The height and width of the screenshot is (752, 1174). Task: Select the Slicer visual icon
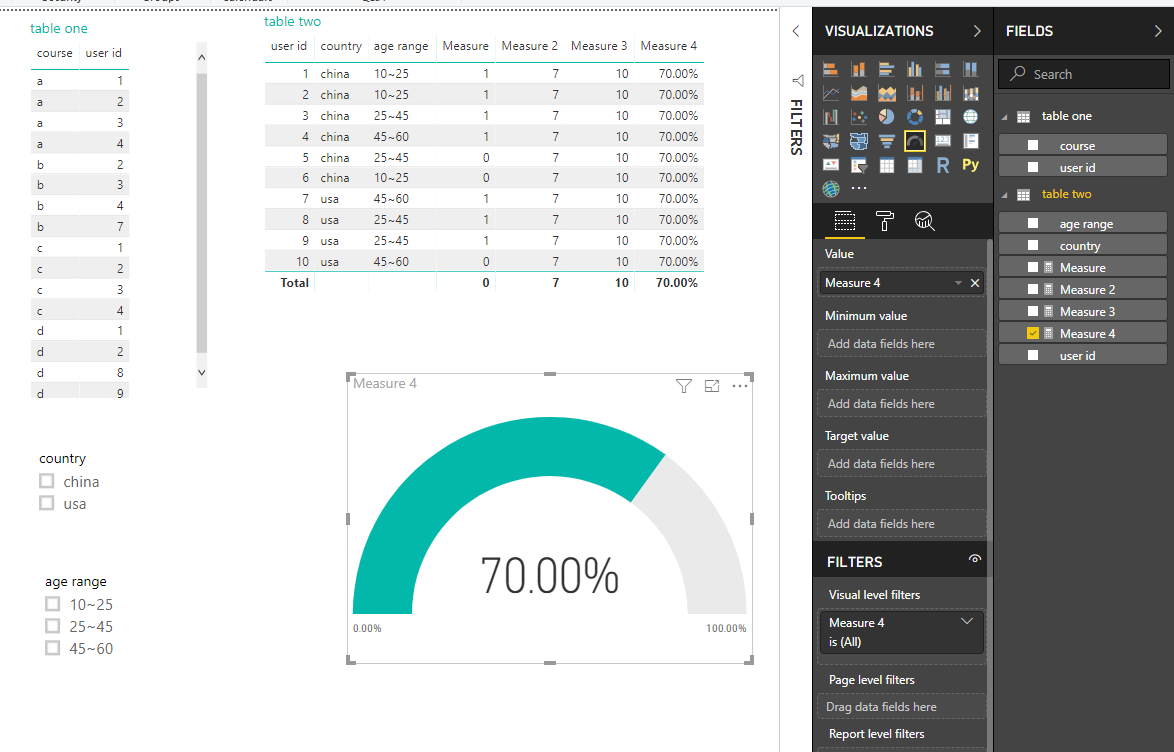(859, 165)
